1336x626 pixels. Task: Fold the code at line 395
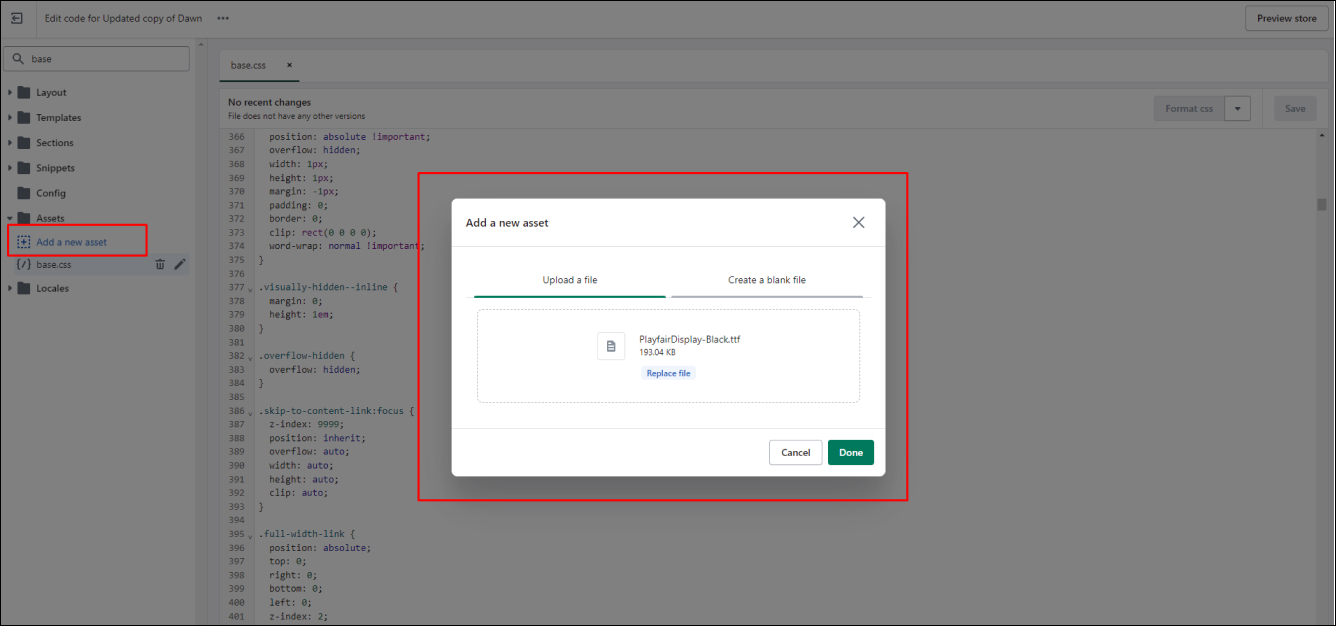251,536
